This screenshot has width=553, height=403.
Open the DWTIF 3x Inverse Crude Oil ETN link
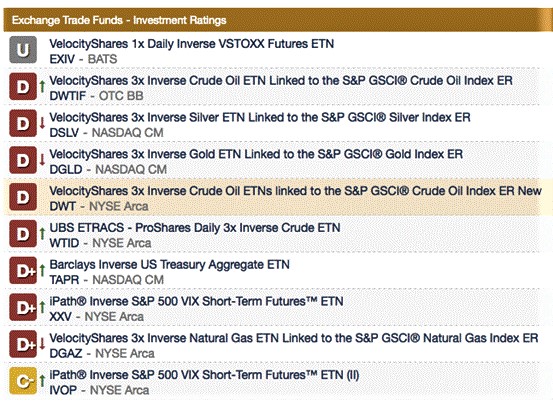[281, 80]
